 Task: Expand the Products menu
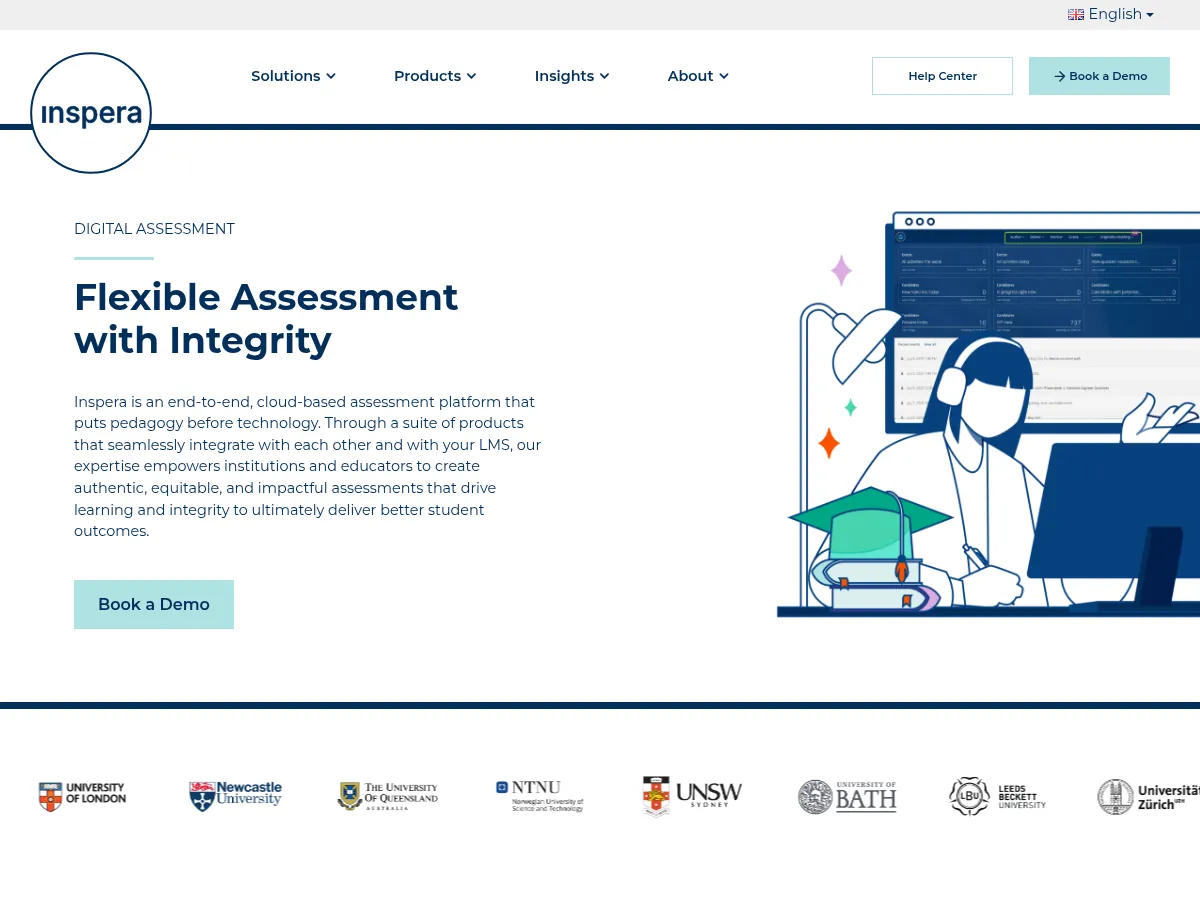435,76
